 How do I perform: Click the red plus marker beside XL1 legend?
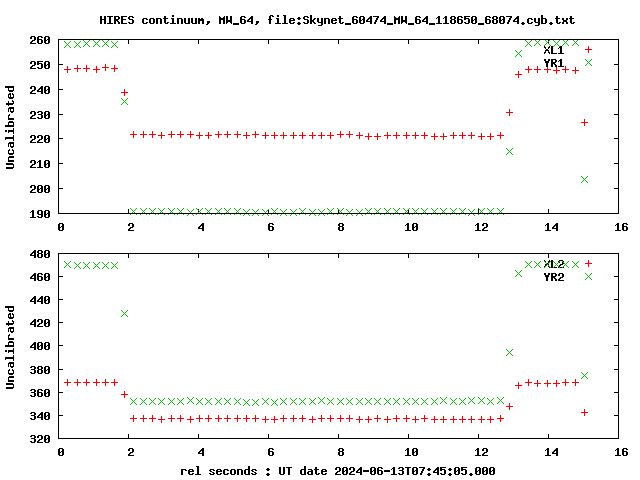588,49
